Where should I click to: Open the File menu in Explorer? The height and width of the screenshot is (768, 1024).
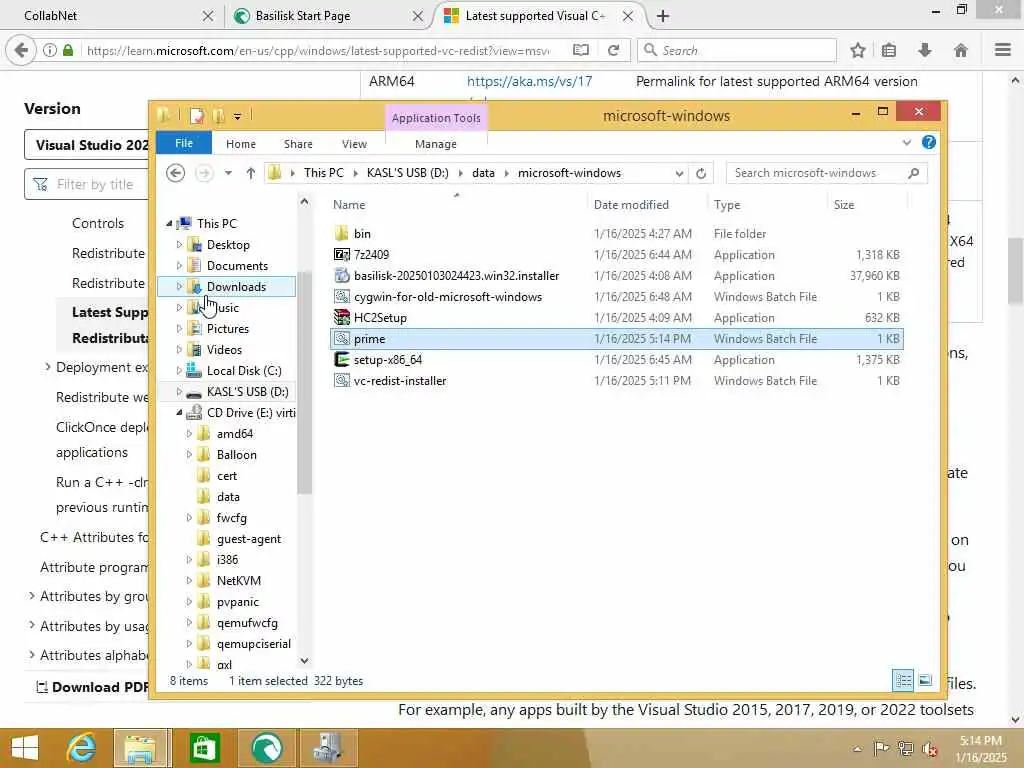[184, 143]
